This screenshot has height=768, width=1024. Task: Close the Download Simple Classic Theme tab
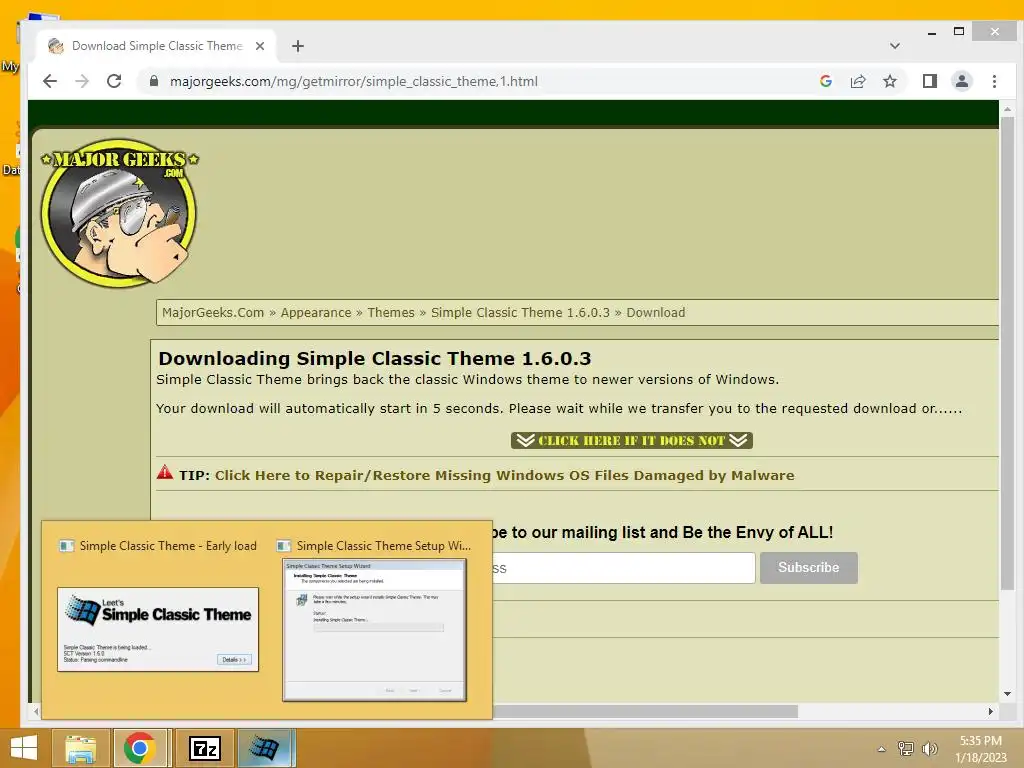(x=260, y=46)
